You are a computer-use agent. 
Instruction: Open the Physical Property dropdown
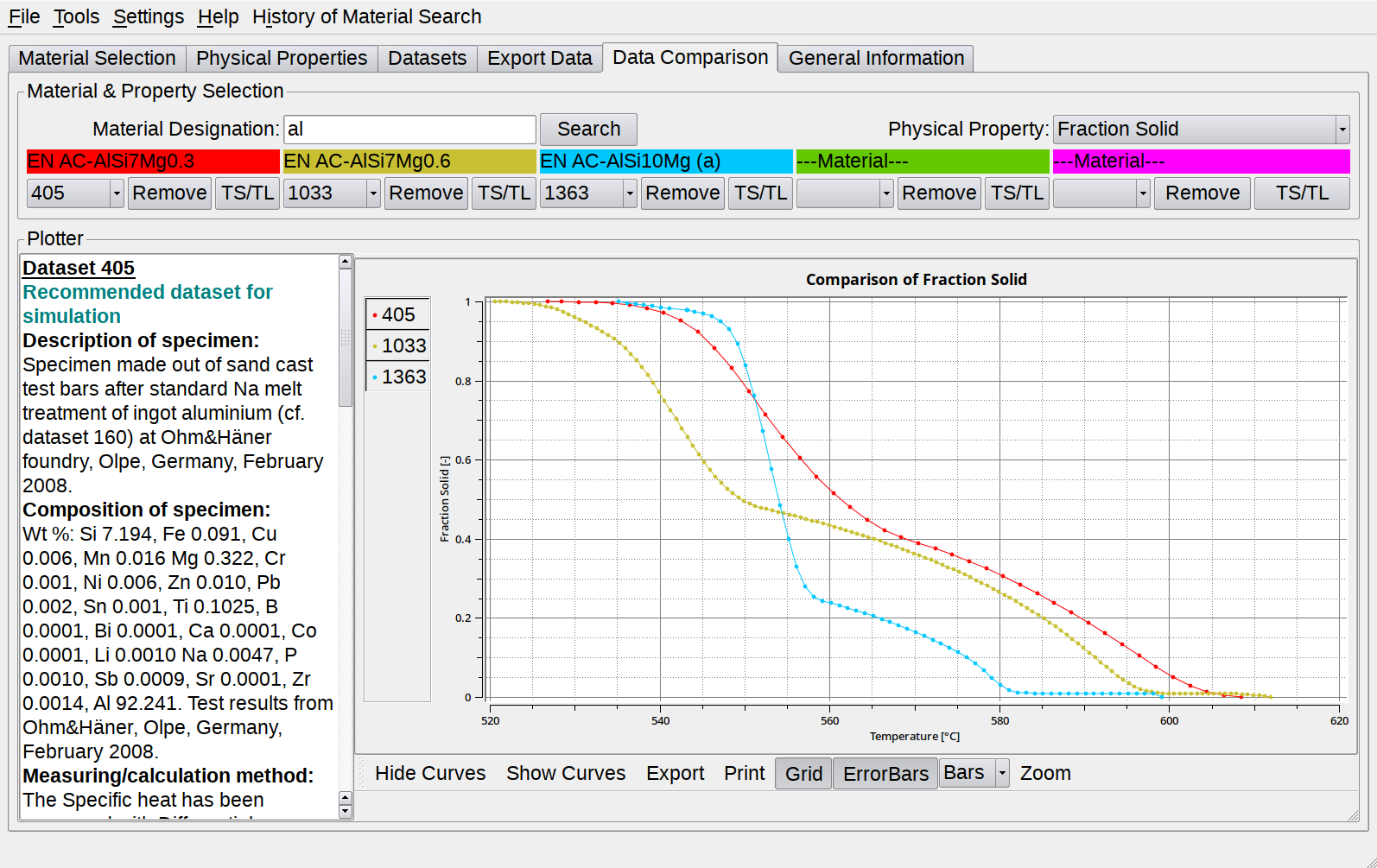[x=1342, y=130]
